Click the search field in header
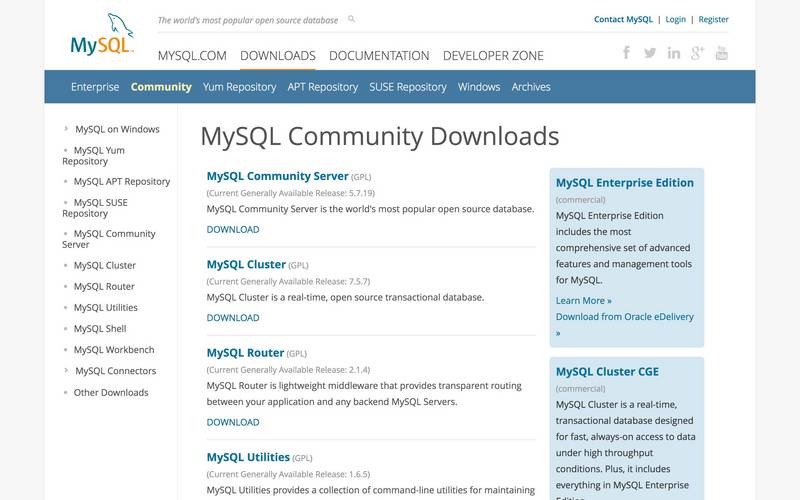The image size is (800, 500). coord(248,20)
